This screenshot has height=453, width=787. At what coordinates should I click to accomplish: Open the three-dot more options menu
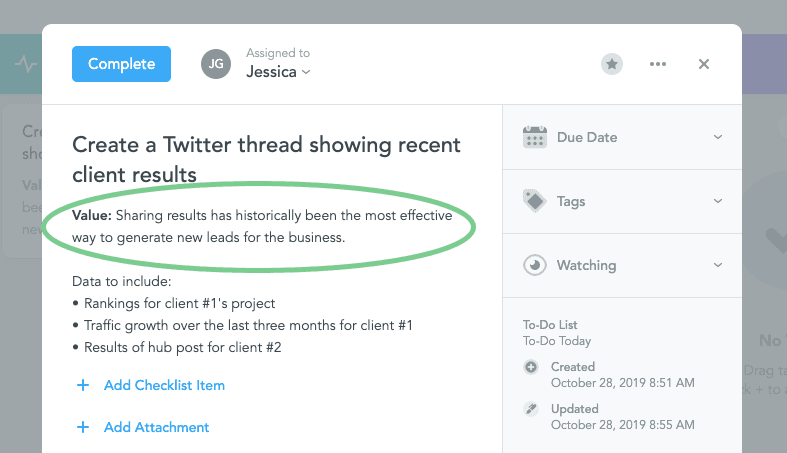(x=657, y=64)
